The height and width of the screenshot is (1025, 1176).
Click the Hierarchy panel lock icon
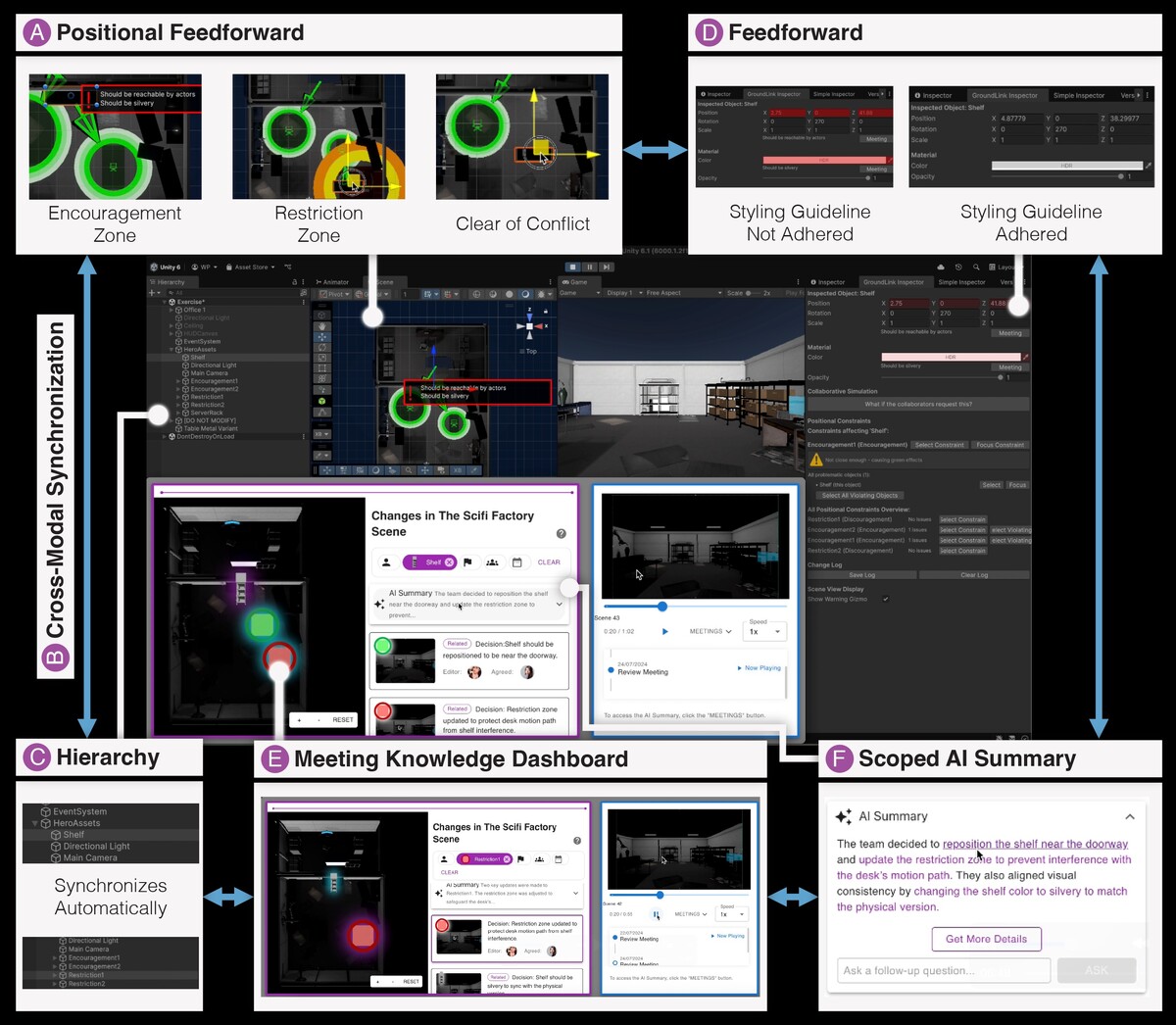[x=295, y=282]
